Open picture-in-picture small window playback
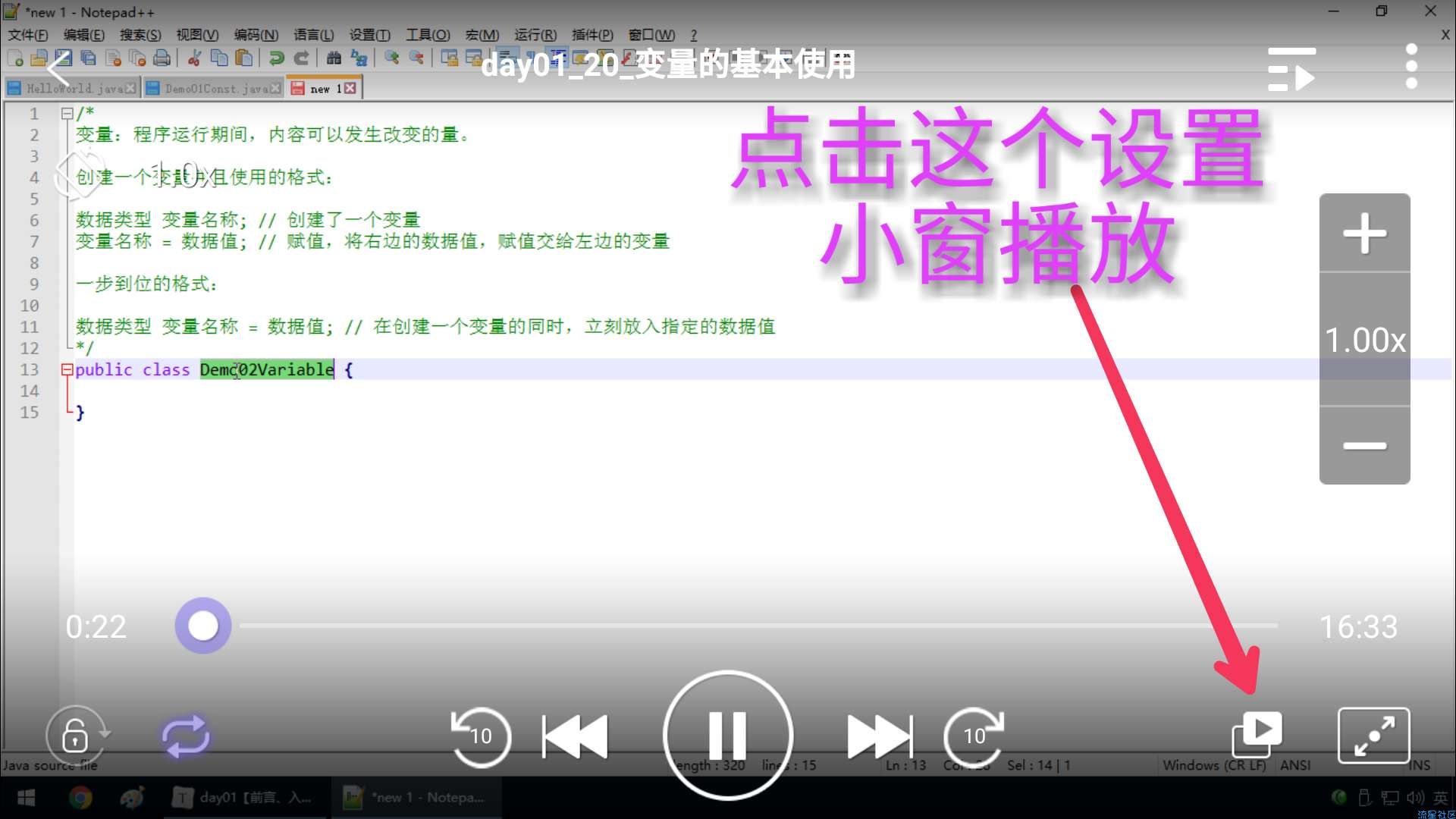The width and height of the screenshot is (1456, 819). point(1257,734)
